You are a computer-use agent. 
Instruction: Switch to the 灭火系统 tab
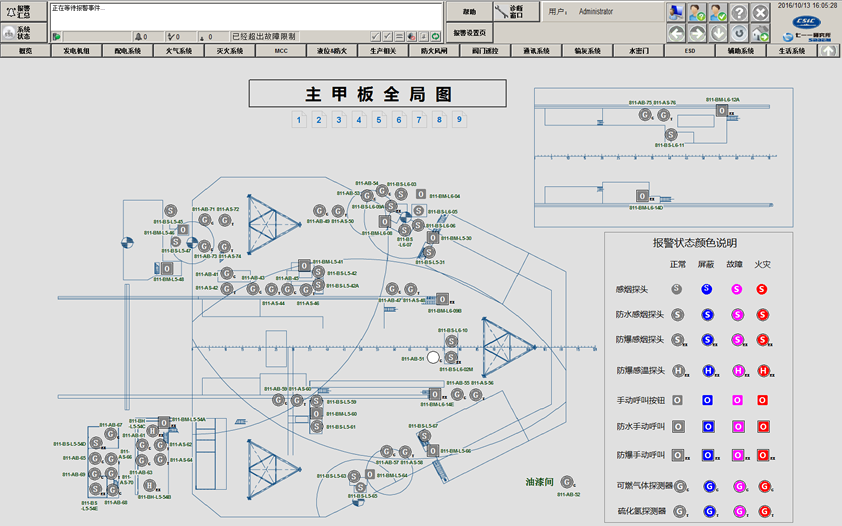pos(230,50)
